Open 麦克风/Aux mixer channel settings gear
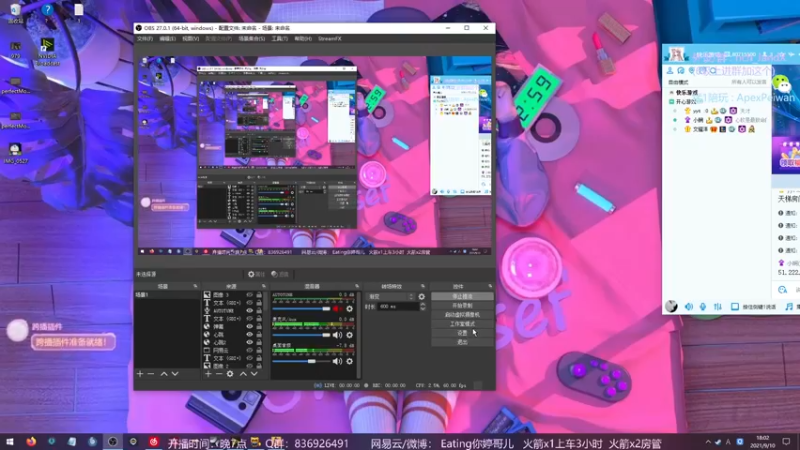The image size is (800, 450). click(x=349, y=335)
